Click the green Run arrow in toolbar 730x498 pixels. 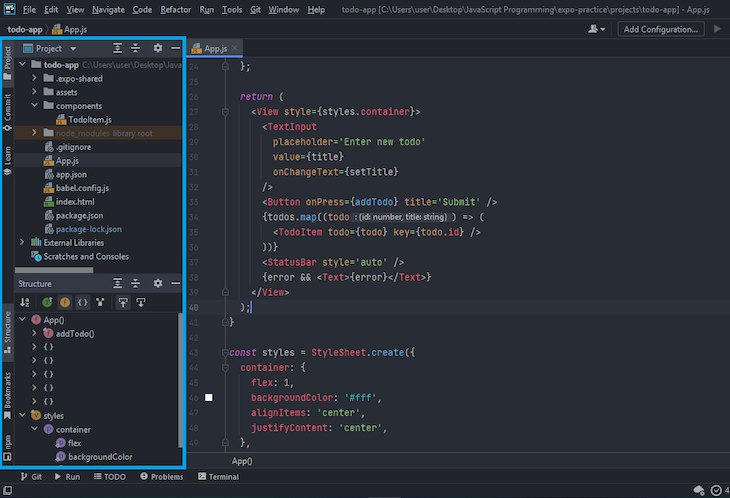pos(717,29)
